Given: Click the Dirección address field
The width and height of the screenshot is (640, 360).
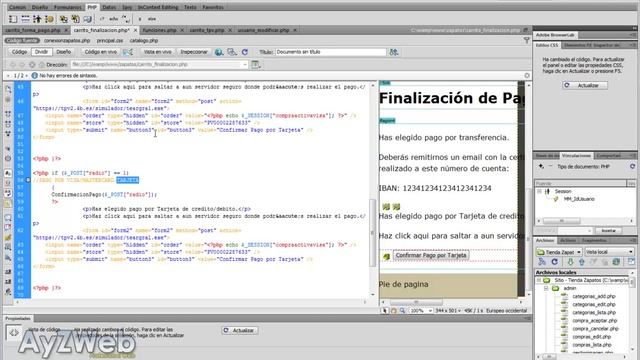Looking at the screenshot, I should point(159,64).
